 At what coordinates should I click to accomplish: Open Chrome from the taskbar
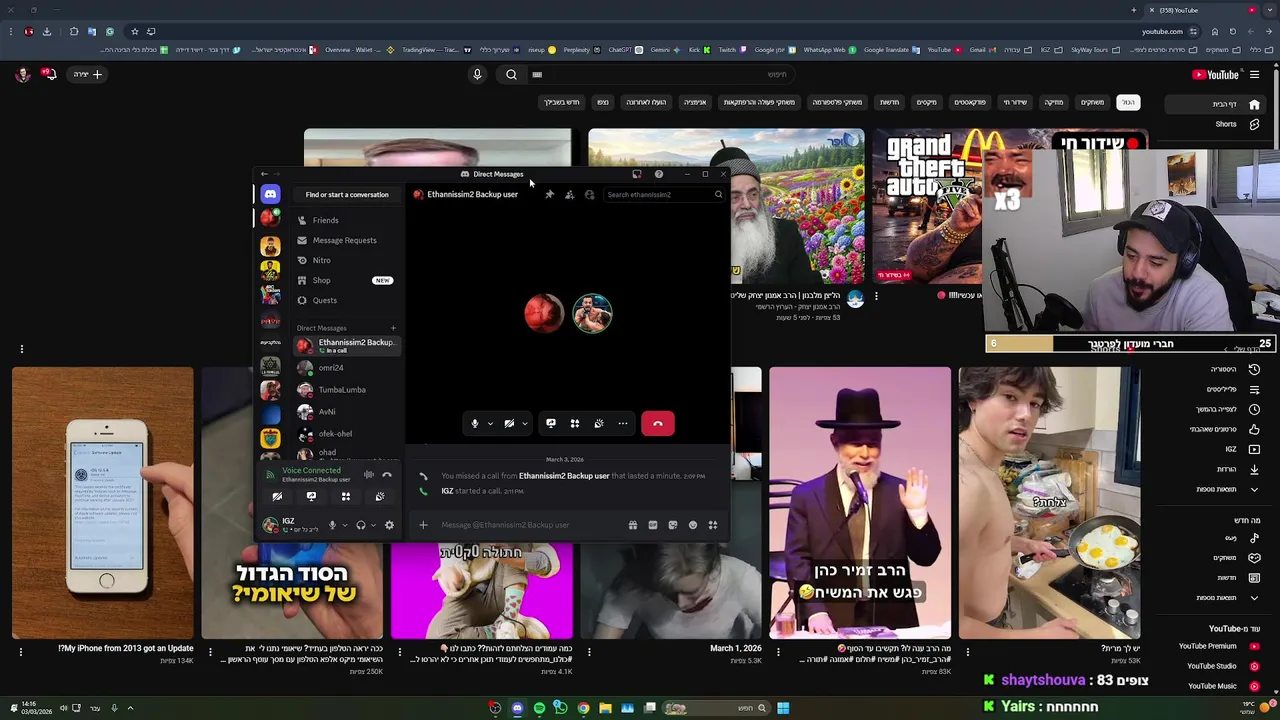coord(583,708)
